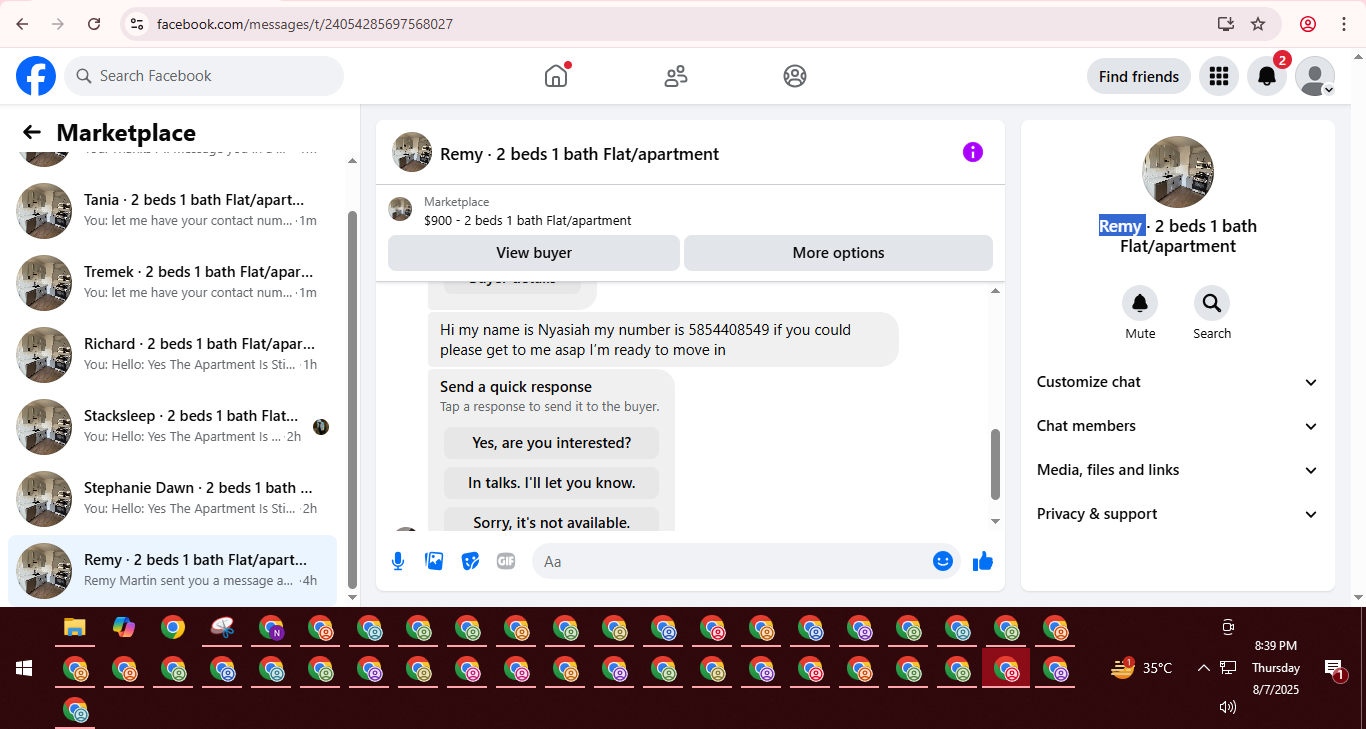Screen dimensions: 1366x729
Task: Start a voice clip with the microphone icon
Action: 398,561
